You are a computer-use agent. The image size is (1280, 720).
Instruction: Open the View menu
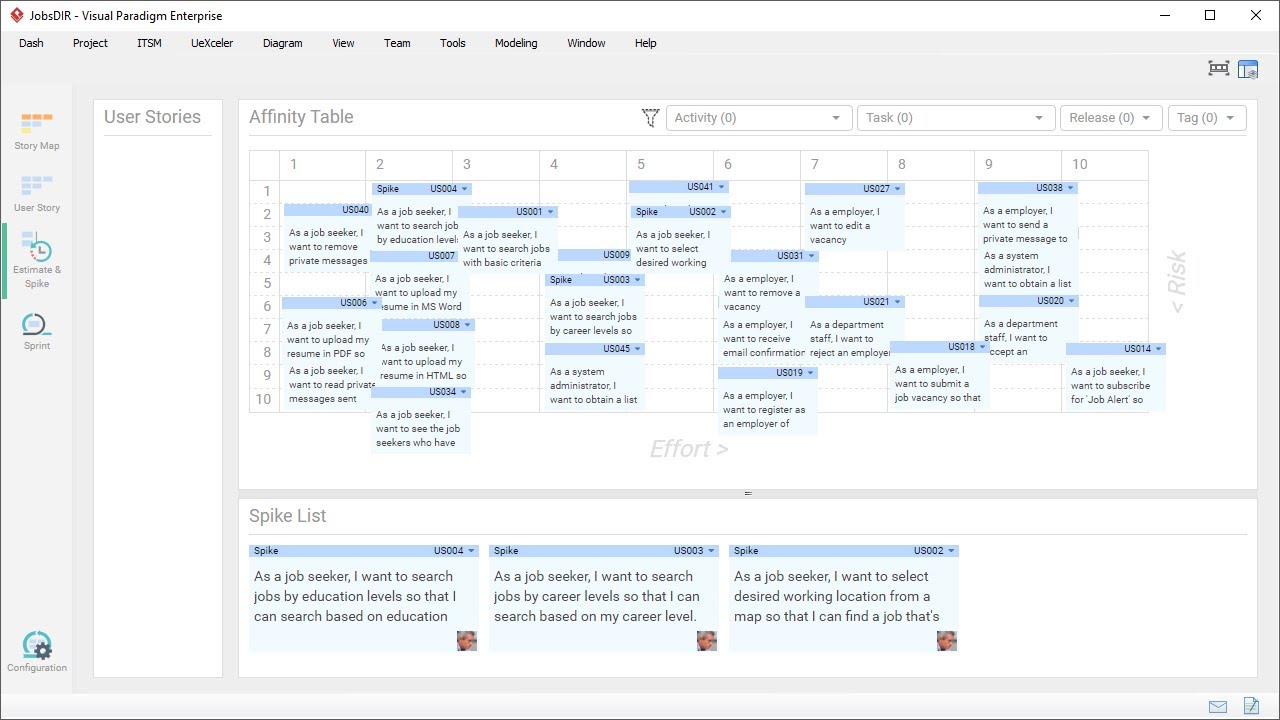343,43
